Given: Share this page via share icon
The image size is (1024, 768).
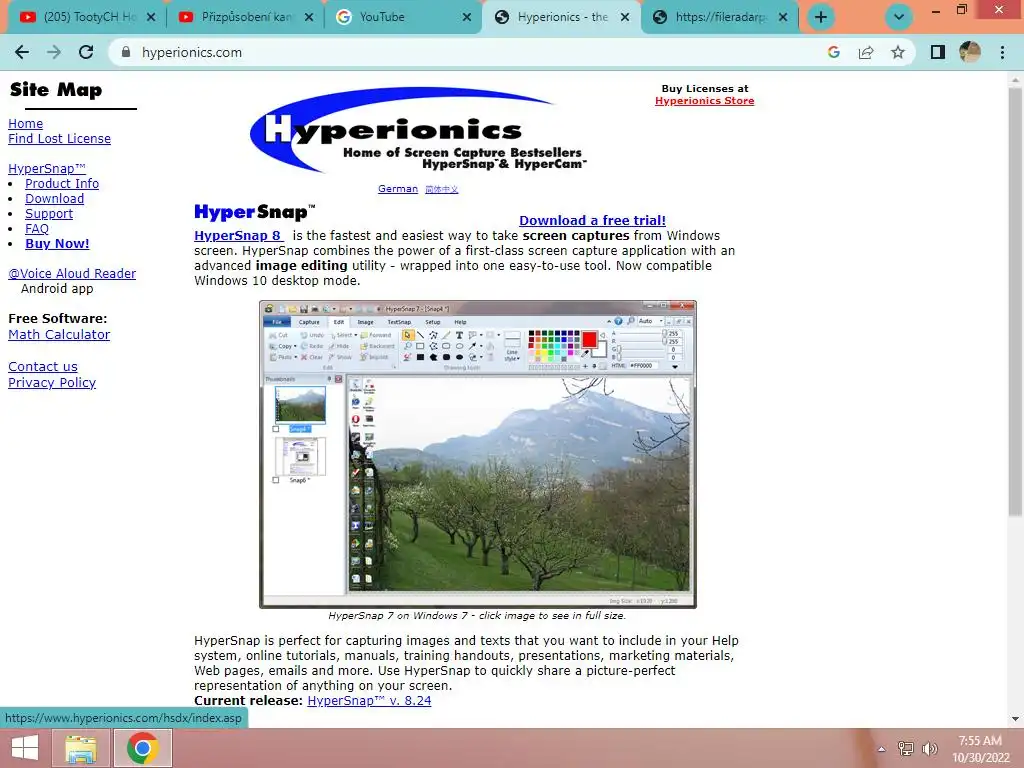Looking at the screenshot, I should point(866,52).
